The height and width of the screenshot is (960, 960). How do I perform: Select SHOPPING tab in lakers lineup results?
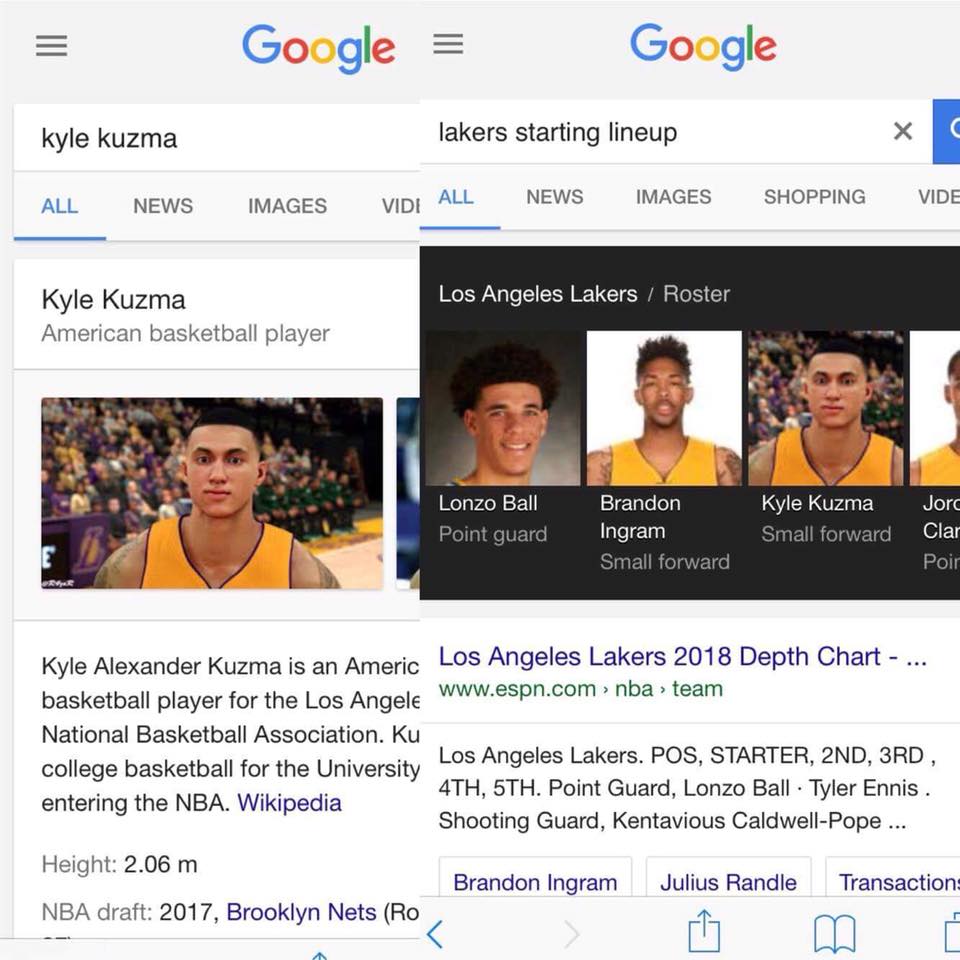click(x=814, y=197)
